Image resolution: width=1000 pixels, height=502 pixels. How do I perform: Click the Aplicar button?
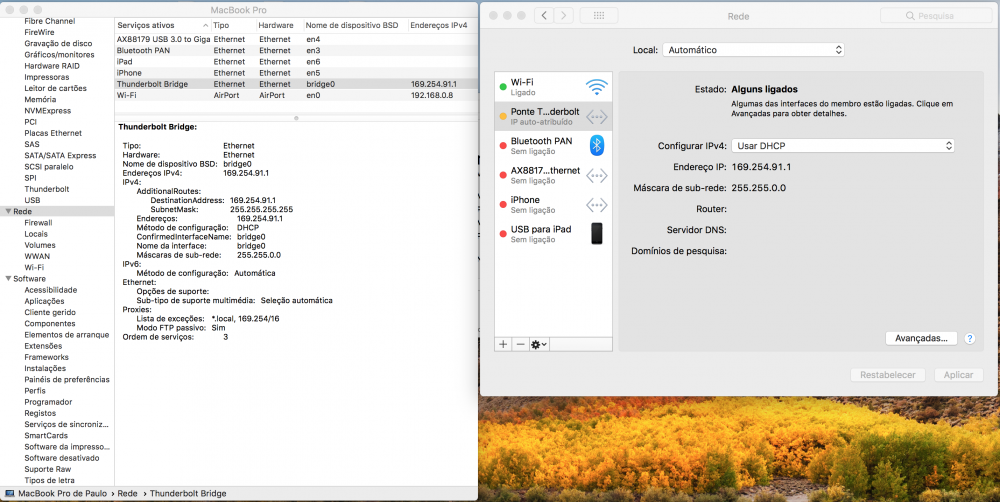pos(959,375)
